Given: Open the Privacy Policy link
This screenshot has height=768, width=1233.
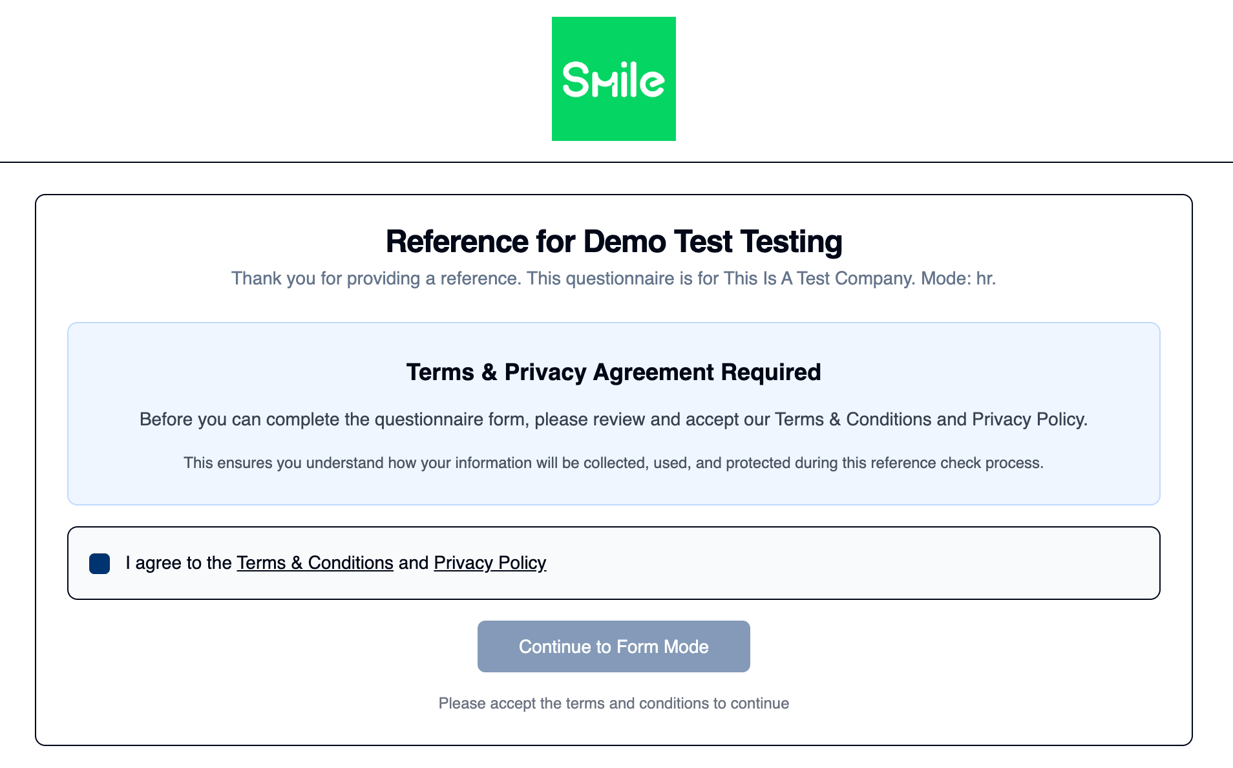Looking at the screenshot, I should click(x=490, y=563).
